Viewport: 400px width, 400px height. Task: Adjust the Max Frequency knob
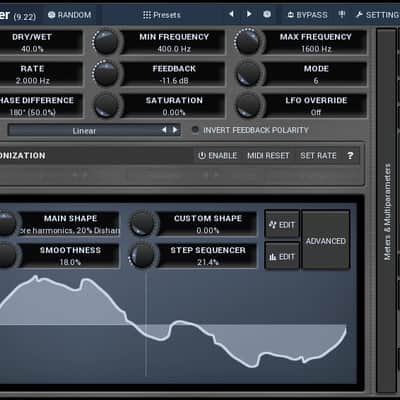248,42
